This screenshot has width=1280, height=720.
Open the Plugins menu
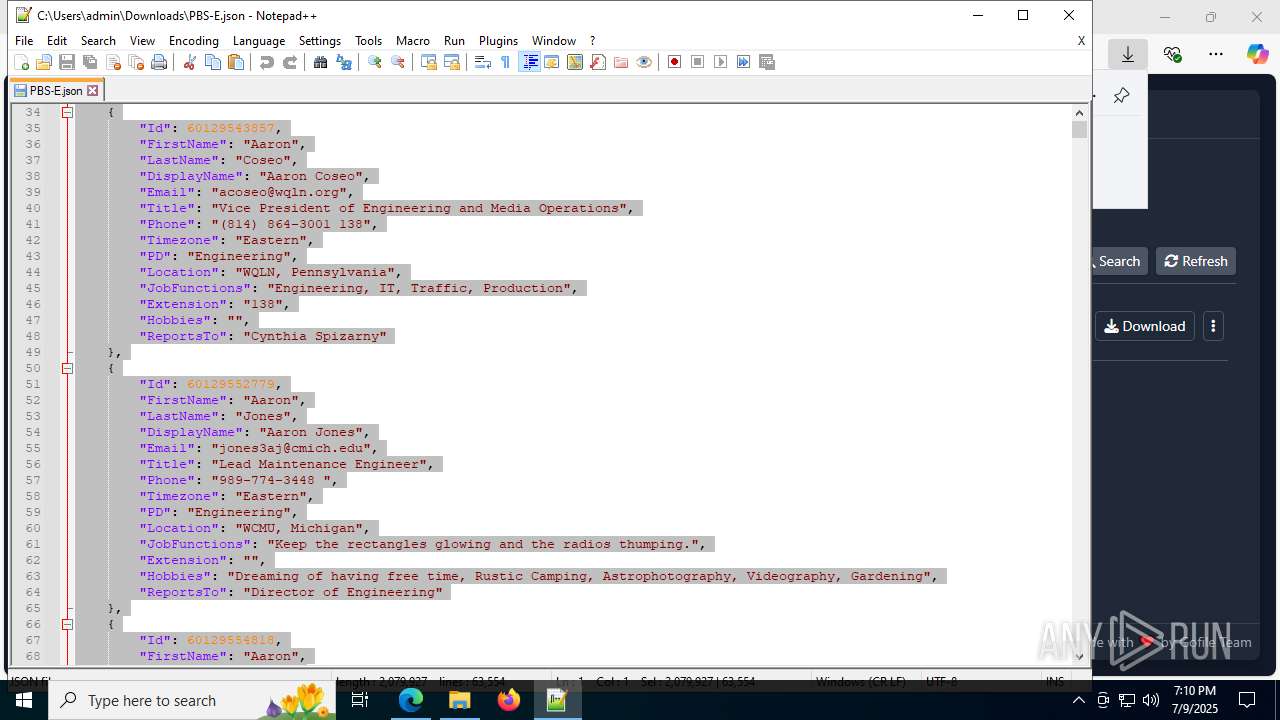[498, 41]
